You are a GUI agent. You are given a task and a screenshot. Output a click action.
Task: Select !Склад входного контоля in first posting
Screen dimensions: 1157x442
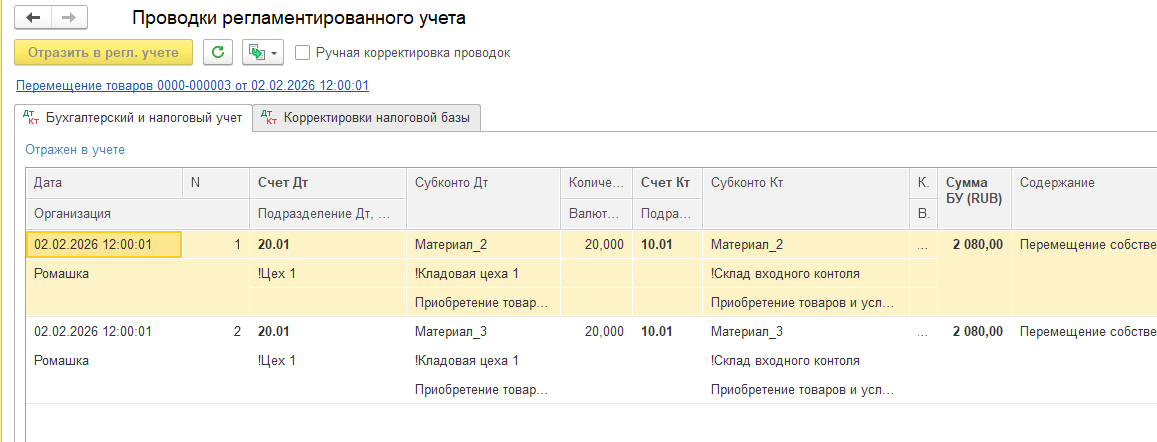[785, 274]
